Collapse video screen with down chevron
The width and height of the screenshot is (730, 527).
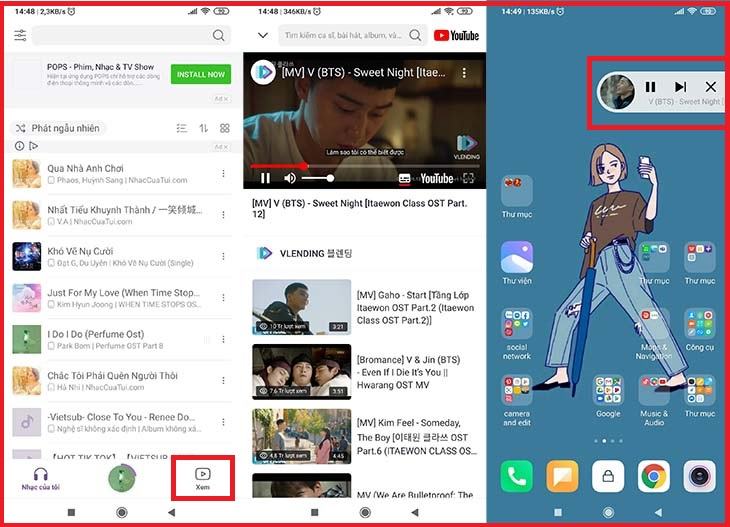coord(263,35)
